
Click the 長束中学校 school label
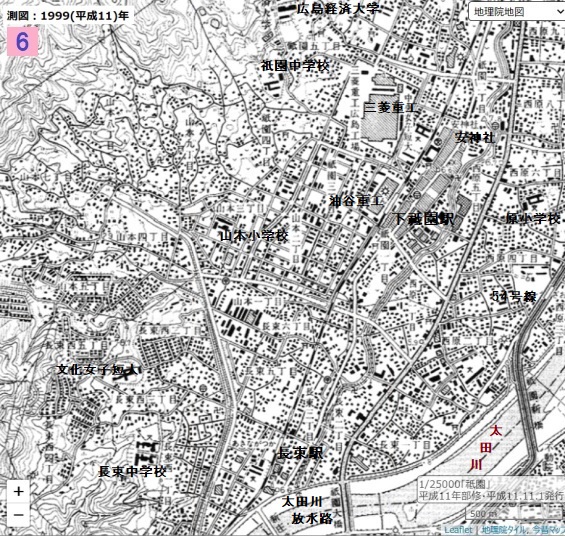(x=133, y=471)
